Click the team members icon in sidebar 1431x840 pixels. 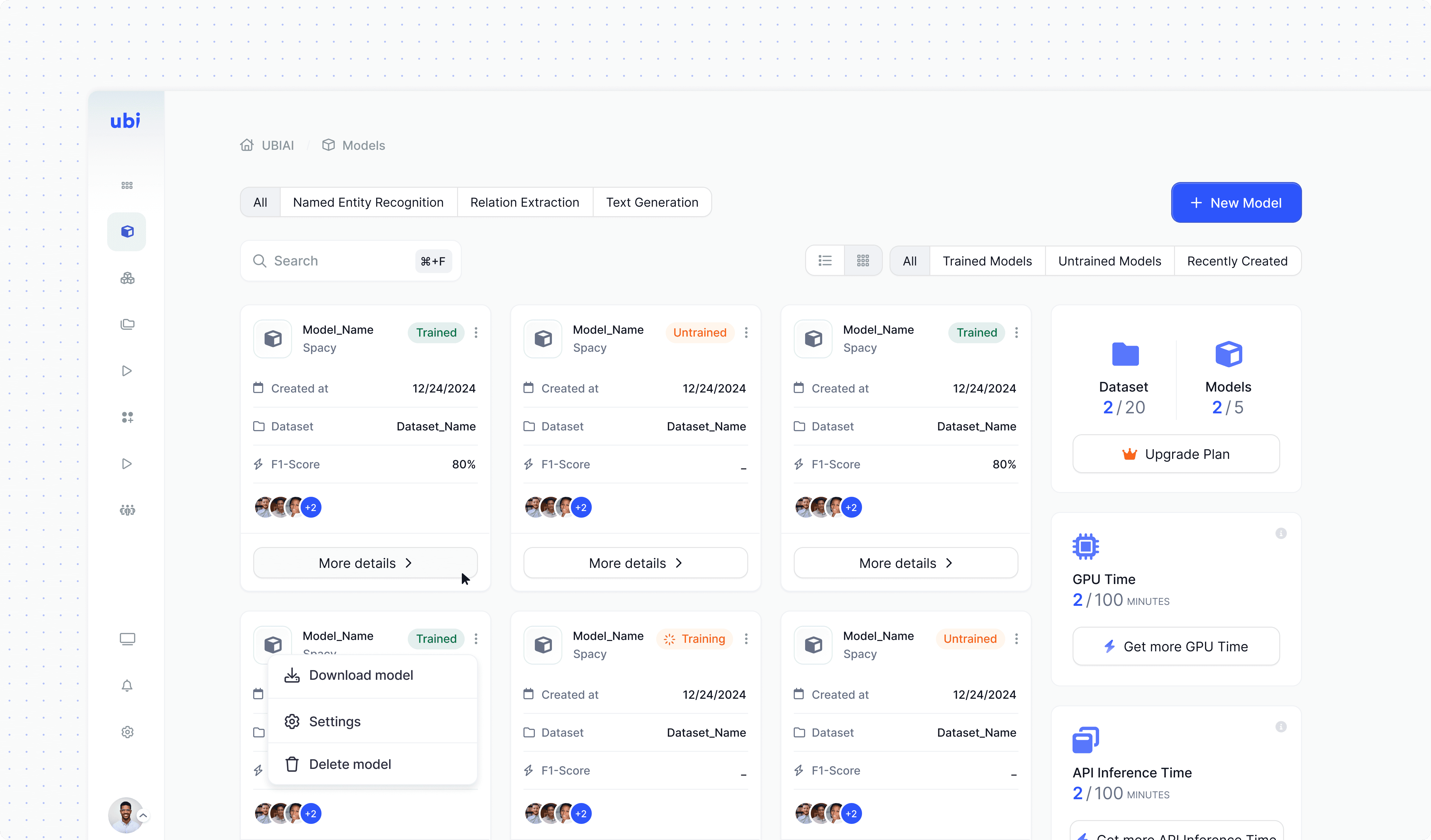pos(127,510)
